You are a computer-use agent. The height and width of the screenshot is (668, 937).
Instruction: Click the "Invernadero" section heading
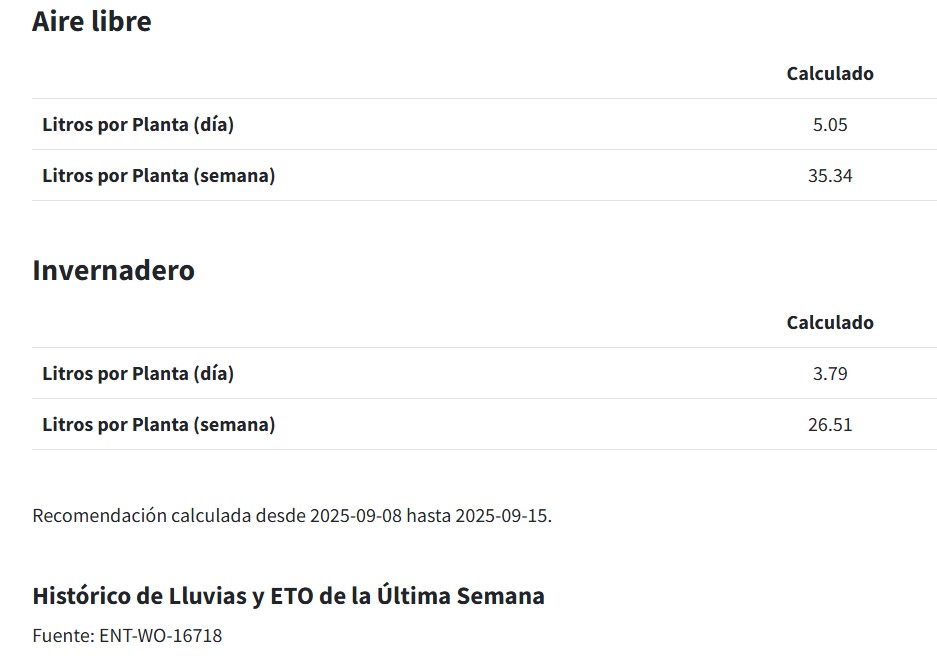tap(113, 270)
